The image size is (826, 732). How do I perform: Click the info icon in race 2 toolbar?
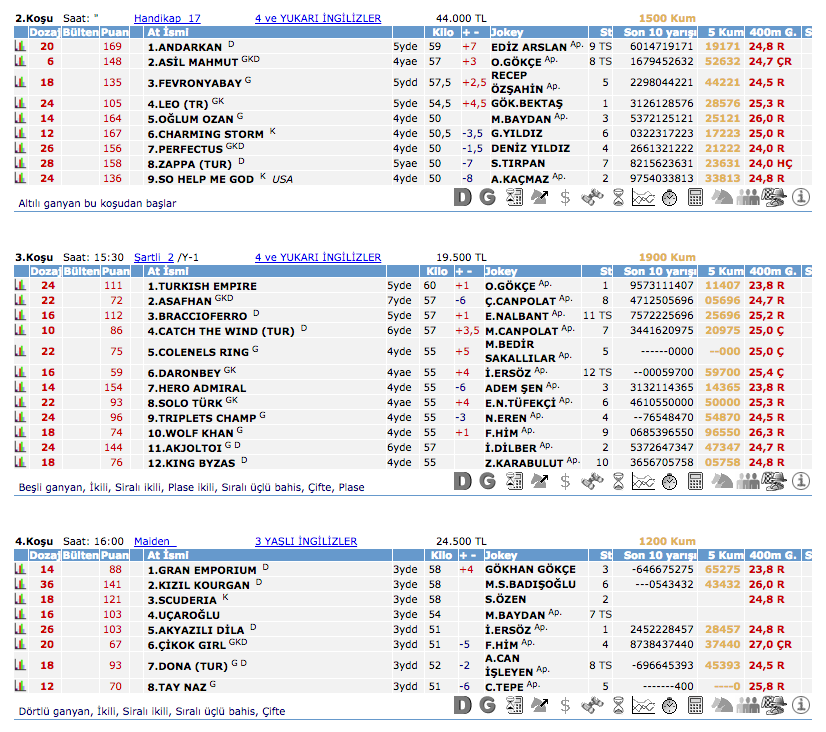click(x=800, y=197)
